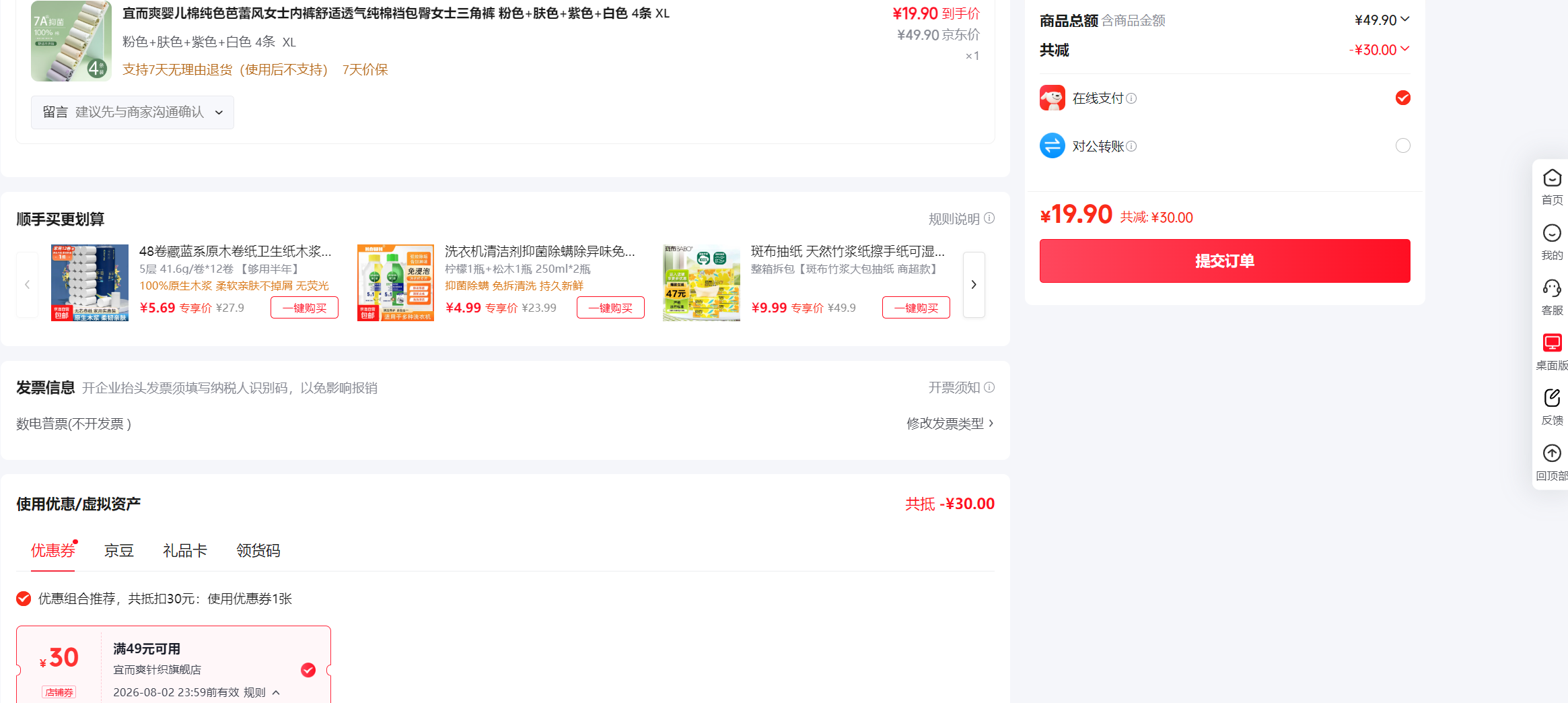Viewport: 1568px width, 703px height.
Task: Switch to 桌面版 desktop version icon
Action: [1552, 343]
